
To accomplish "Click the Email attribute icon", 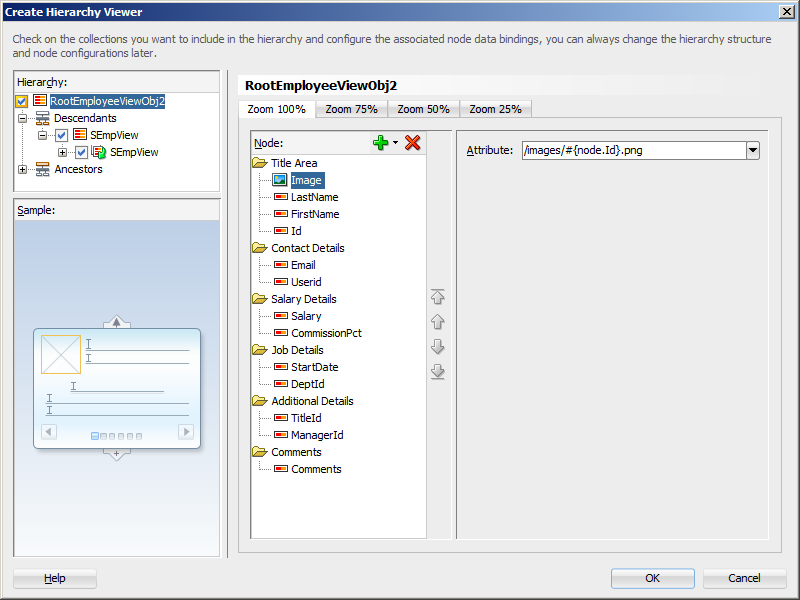I will coord(281,265).
